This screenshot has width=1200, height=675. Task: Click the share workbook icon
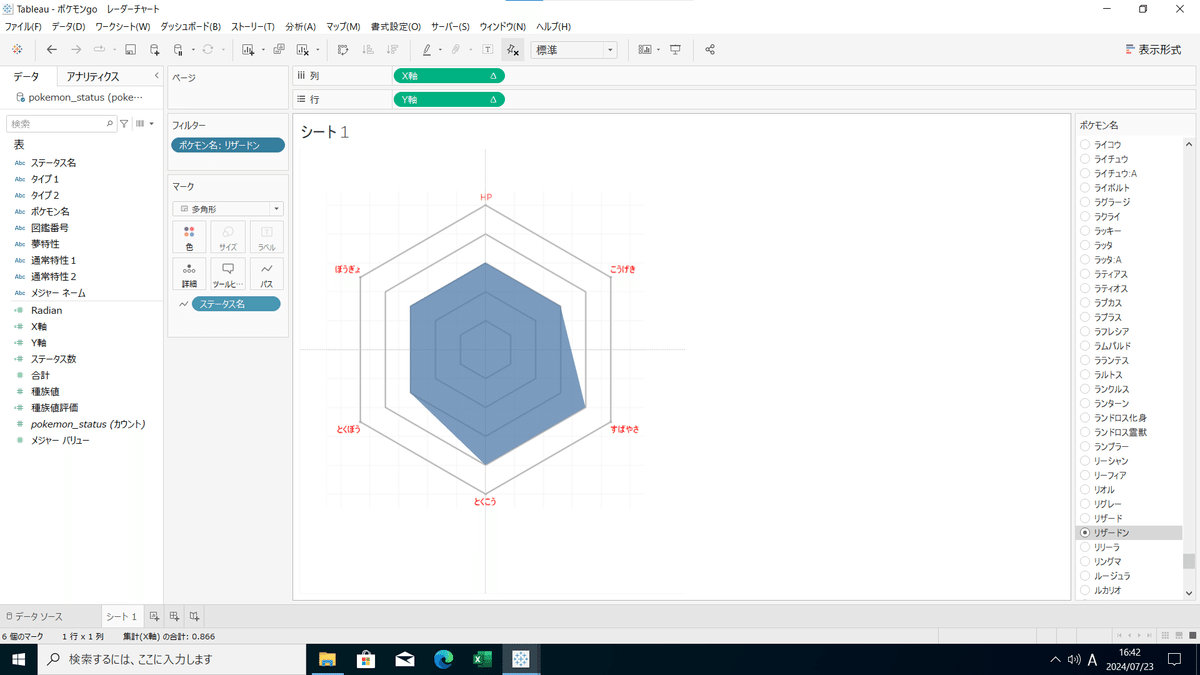click(x=710, y=49)
